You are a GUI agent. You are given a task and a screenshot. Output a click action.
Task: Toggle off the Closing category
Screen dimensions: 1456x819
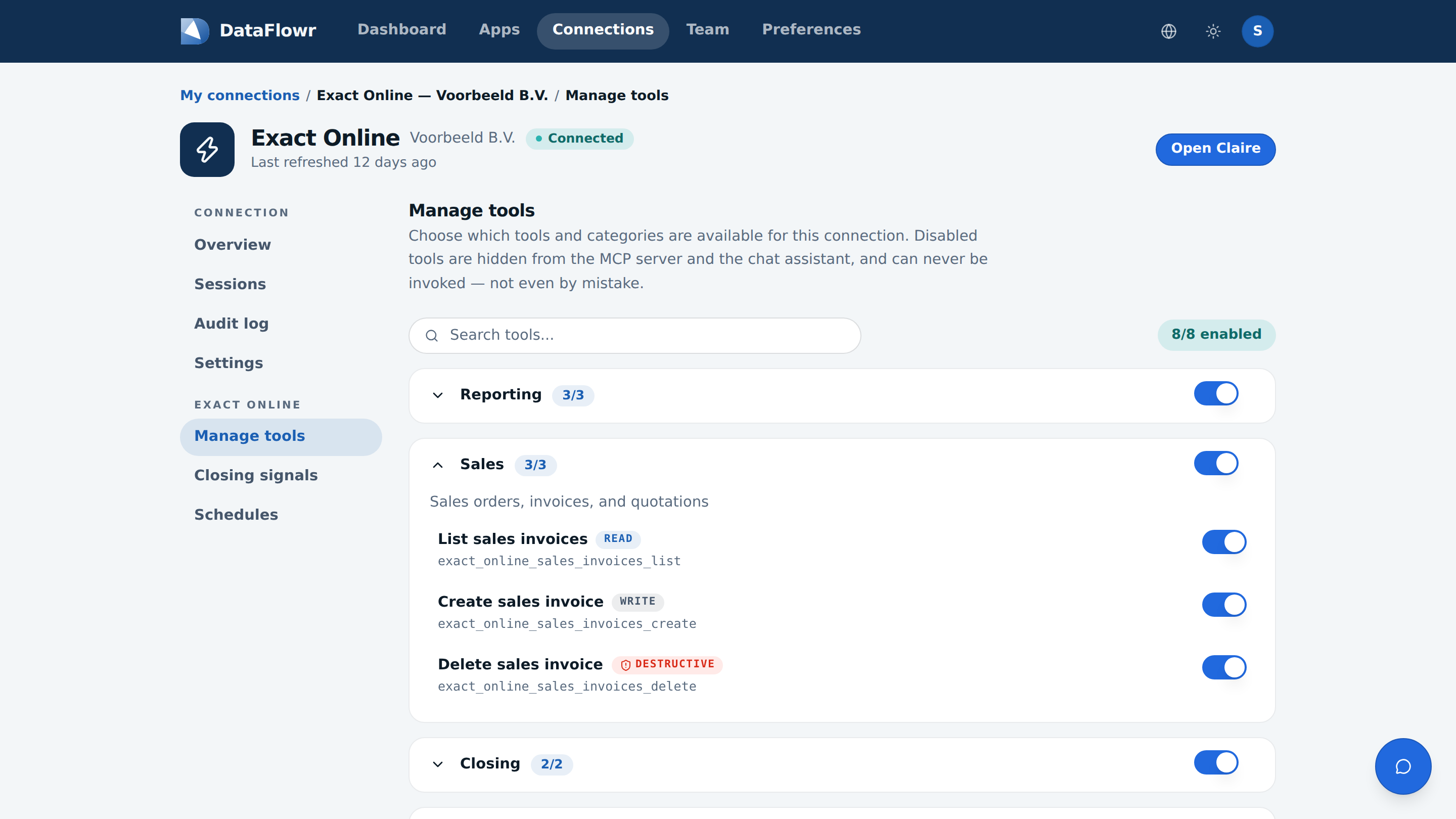[1216, 762]
